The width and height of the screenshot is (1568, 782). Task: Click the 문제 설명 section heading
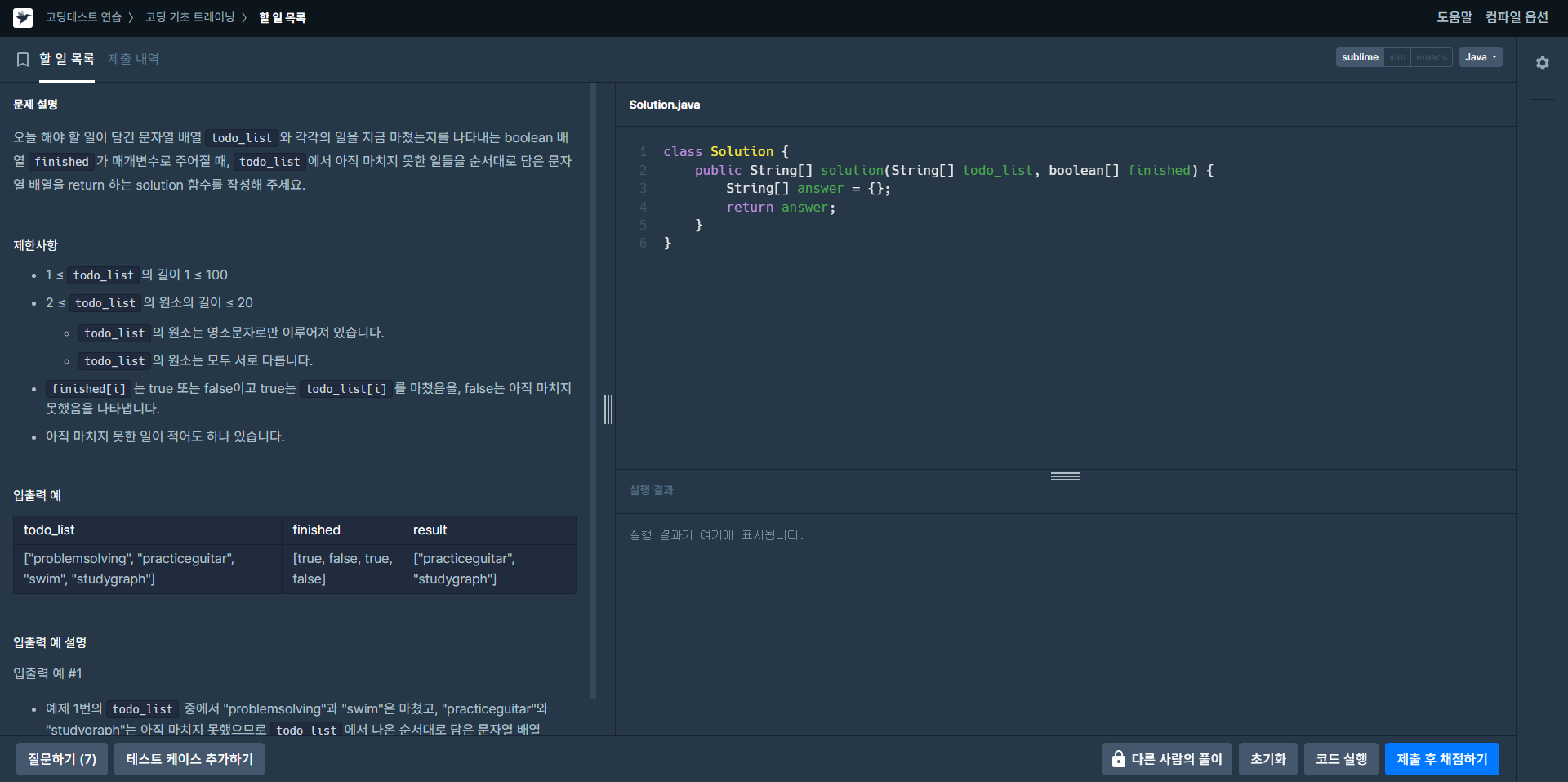click(x=35, y=105)
